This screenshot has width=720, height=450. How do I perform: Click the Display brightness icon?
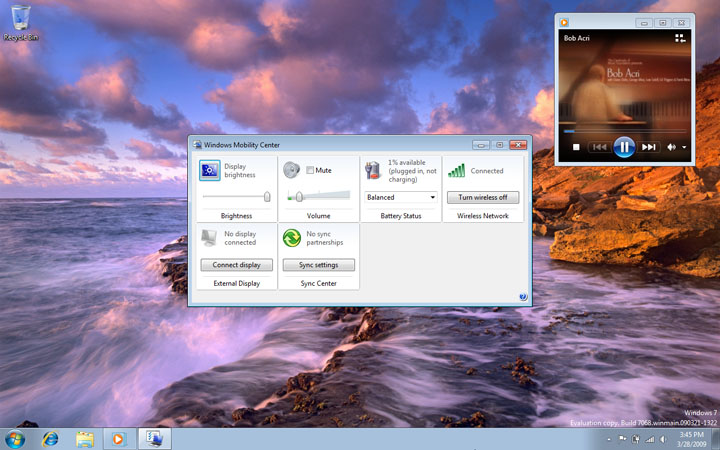[210, 171]
